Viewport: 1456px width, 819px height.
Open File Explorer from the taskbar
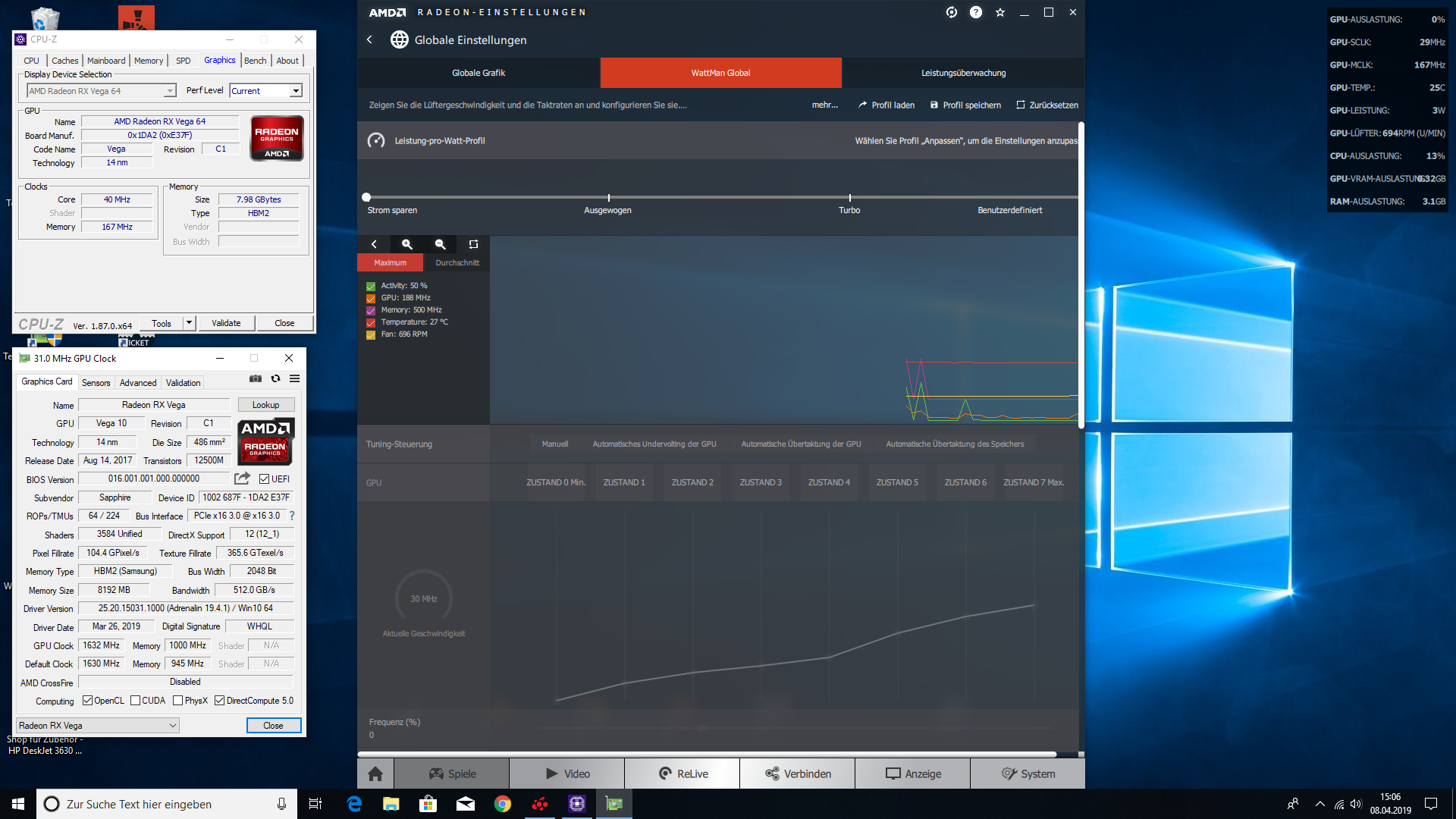[391, 804]
